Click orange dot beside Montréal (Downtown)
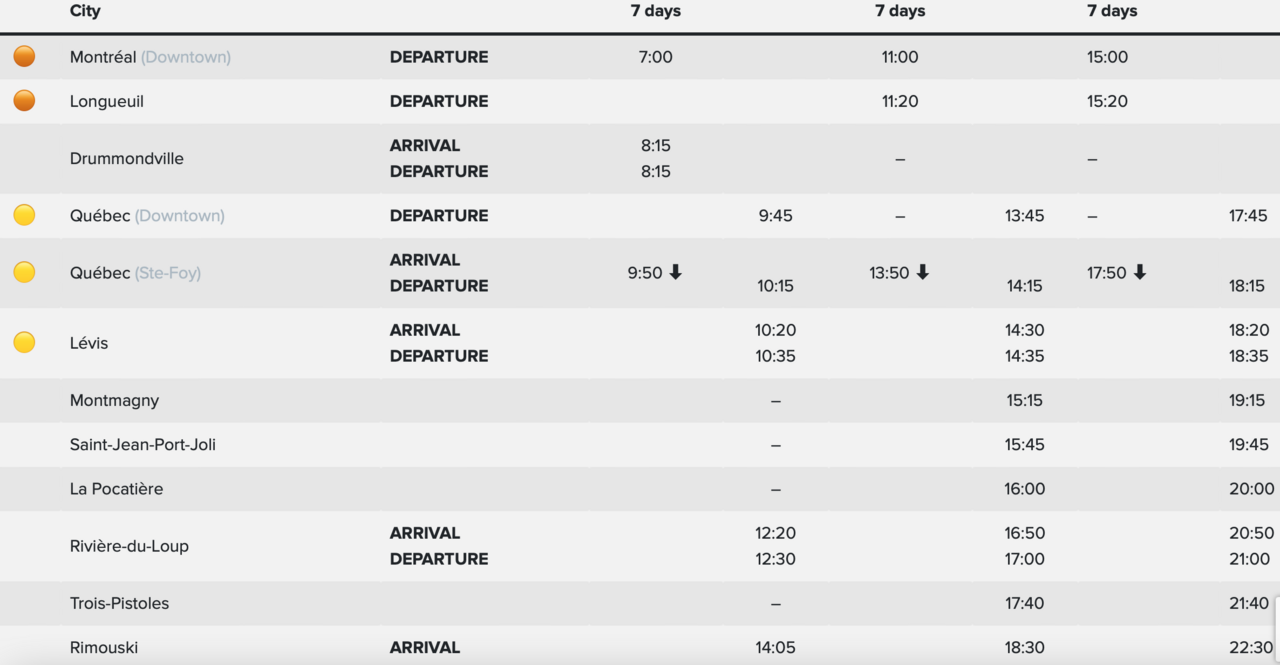Viewport: 1280px width, 665px height. pos(24,57)
